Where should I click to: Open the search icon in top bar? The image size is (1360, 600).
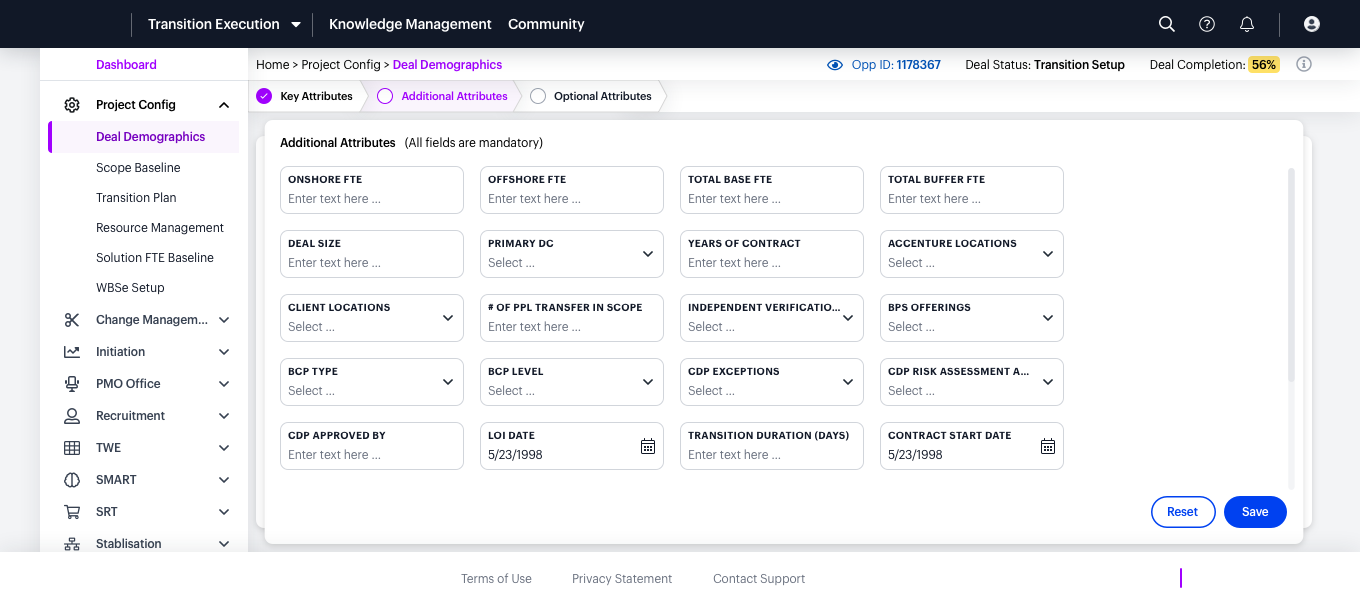1166,24
